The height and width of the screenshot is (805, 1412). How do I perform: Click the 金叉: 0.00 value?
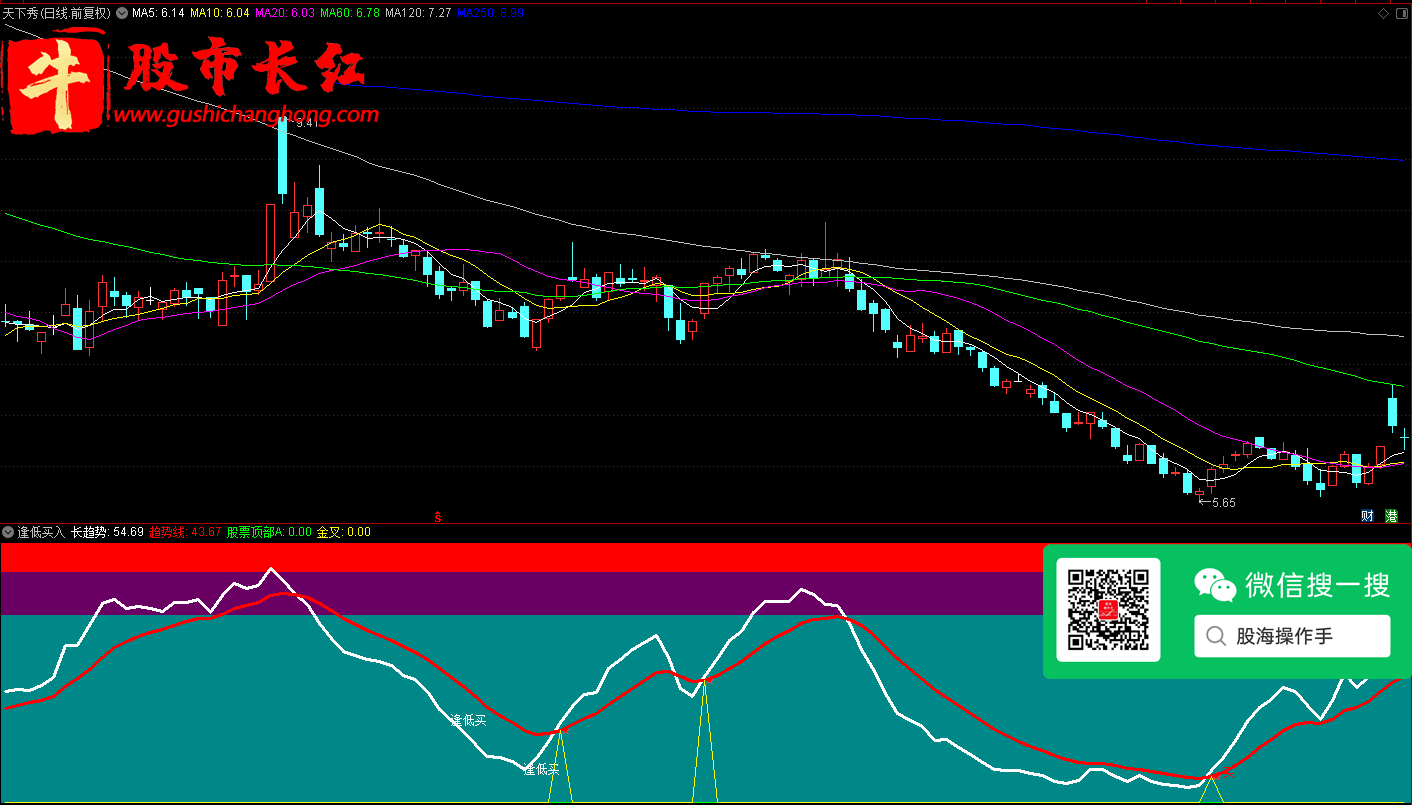pyautogui.click(x=344, y=532)
